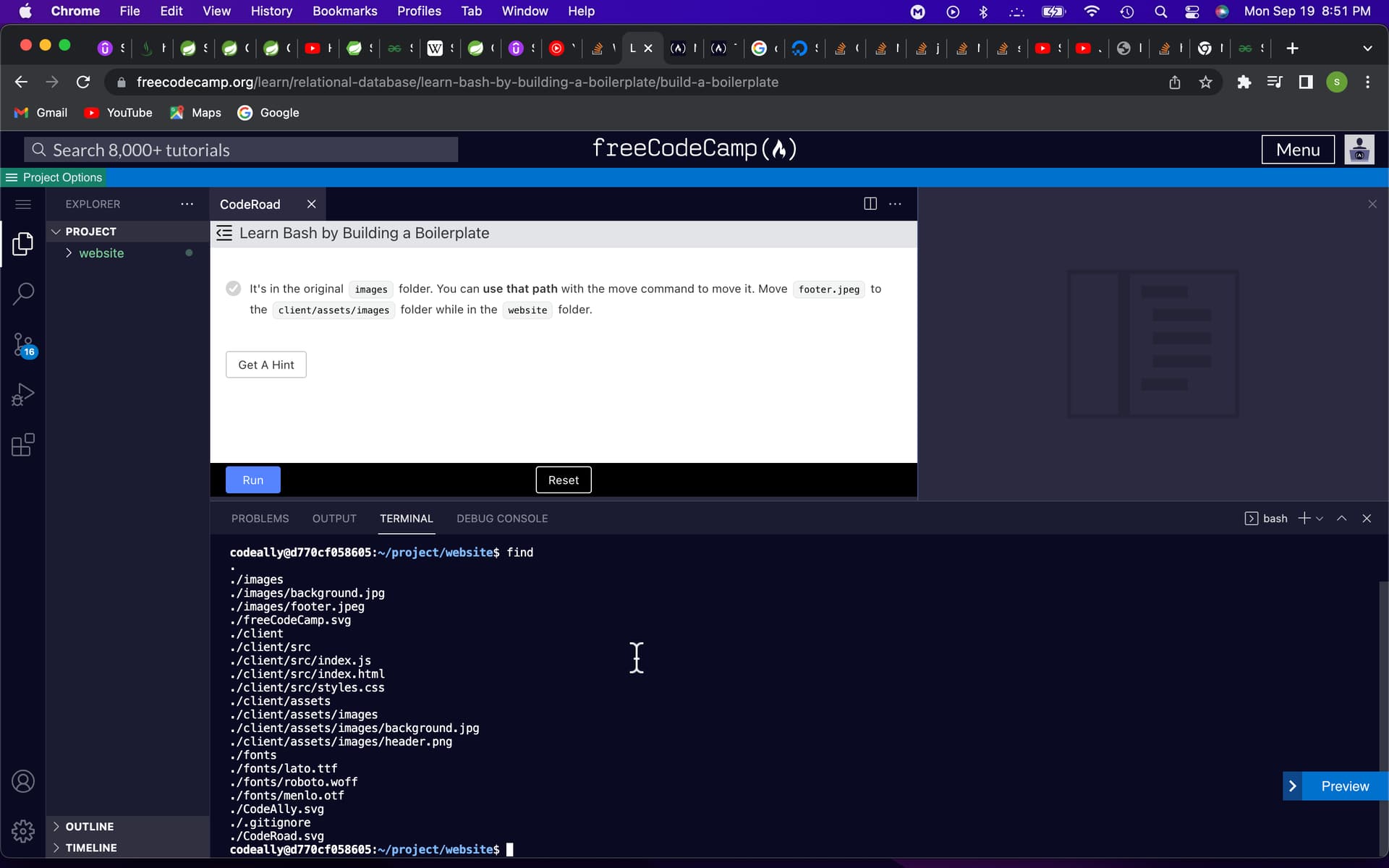Open the hamburger menu above activity bar
This screenshot has width=1389, height=868.
click(x=23, y=205)
